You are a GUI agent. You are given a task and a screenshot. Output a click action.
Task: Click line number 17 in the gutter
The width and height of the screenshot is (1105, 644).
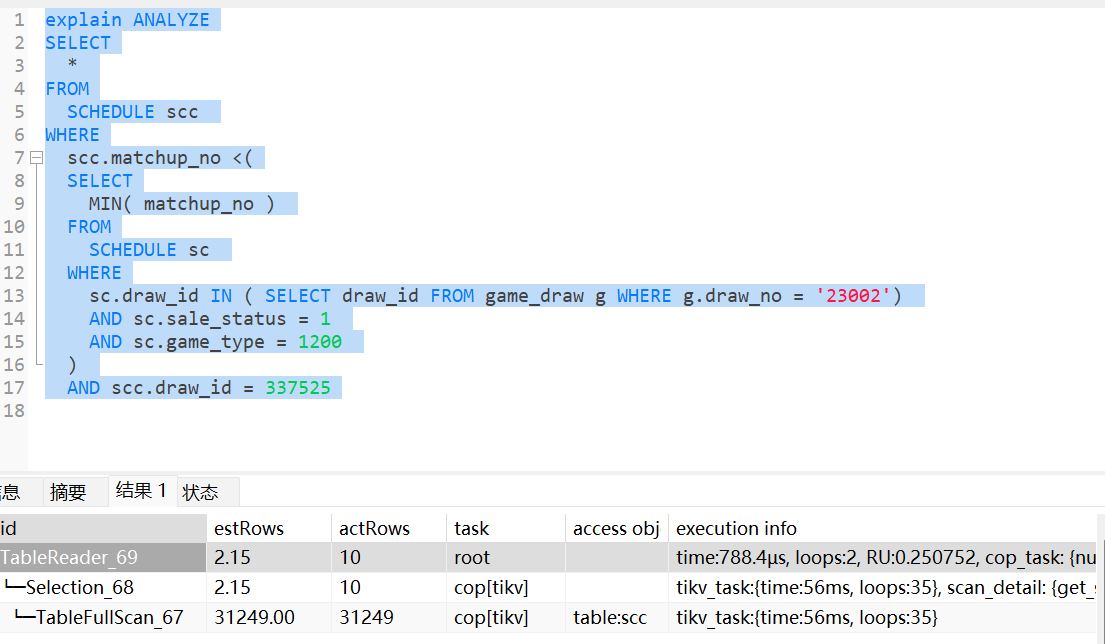(x=14, y=388)
